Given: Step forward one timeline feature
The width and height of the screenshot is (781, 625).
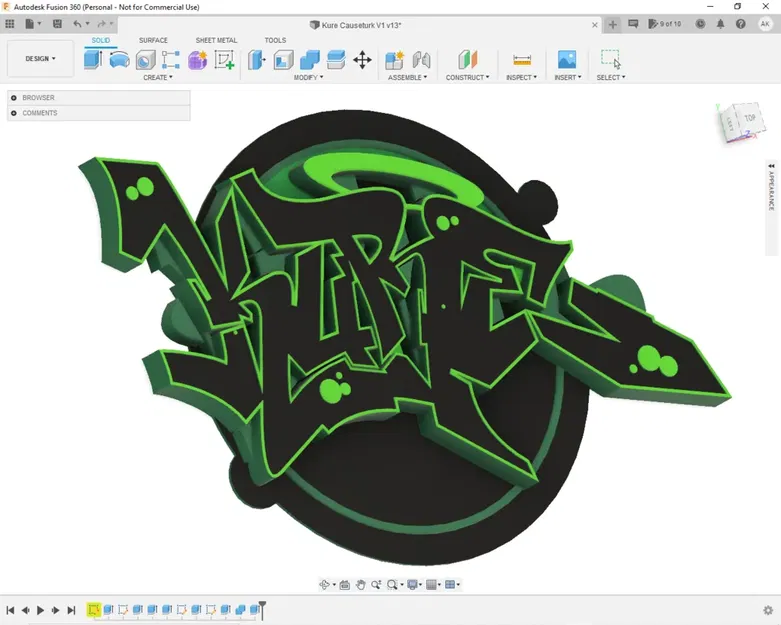Looking at the screenshot, I should pos(56,610).
